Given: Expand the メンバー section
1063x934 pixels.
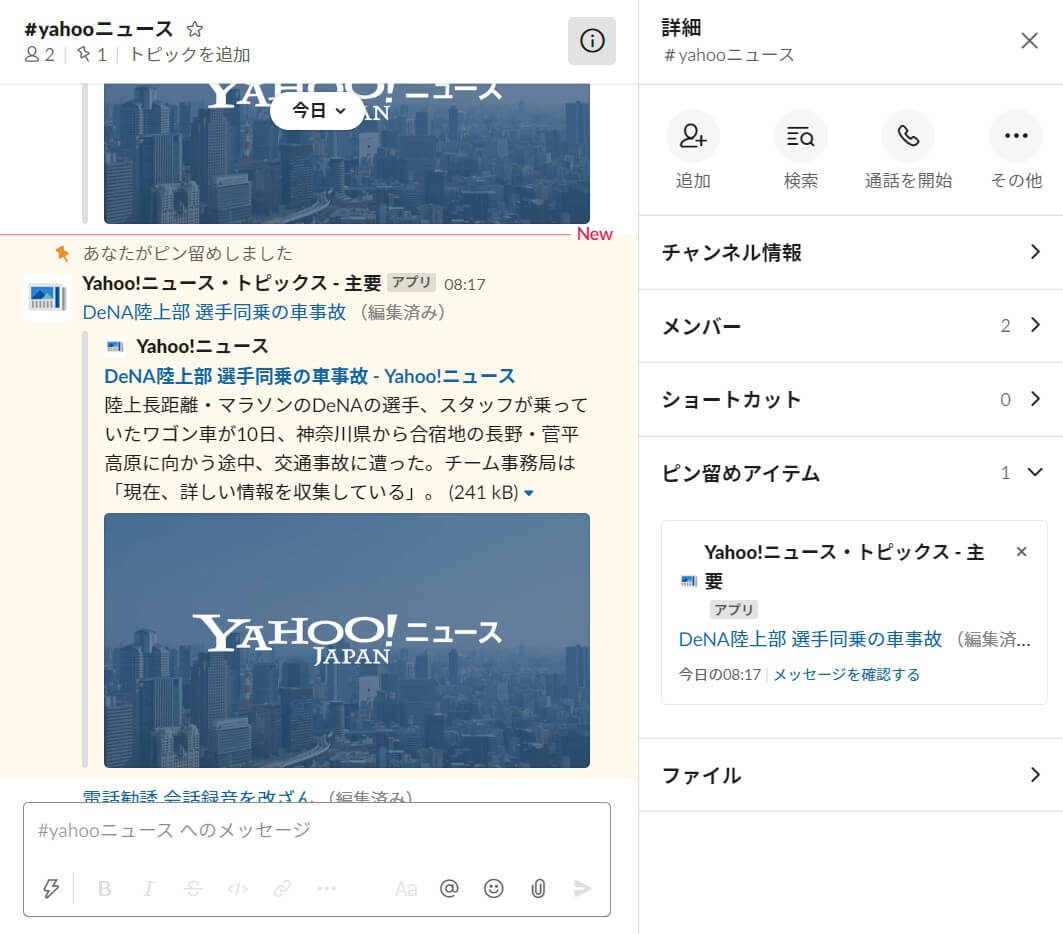Looking at the screenshot, I should coord(850,326).
